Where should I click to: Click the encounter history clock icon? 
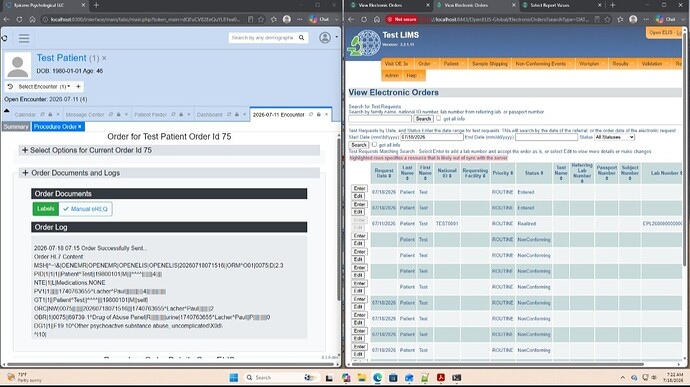point(10,87)
